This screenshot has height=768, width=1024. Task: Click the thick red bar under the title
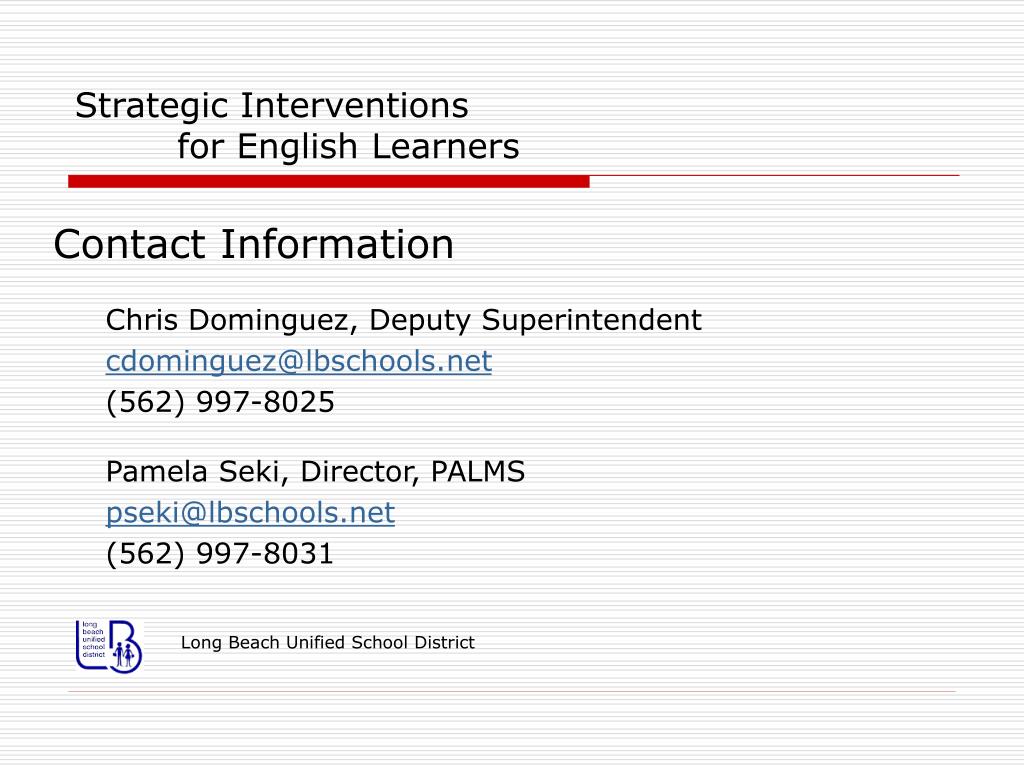328,182
